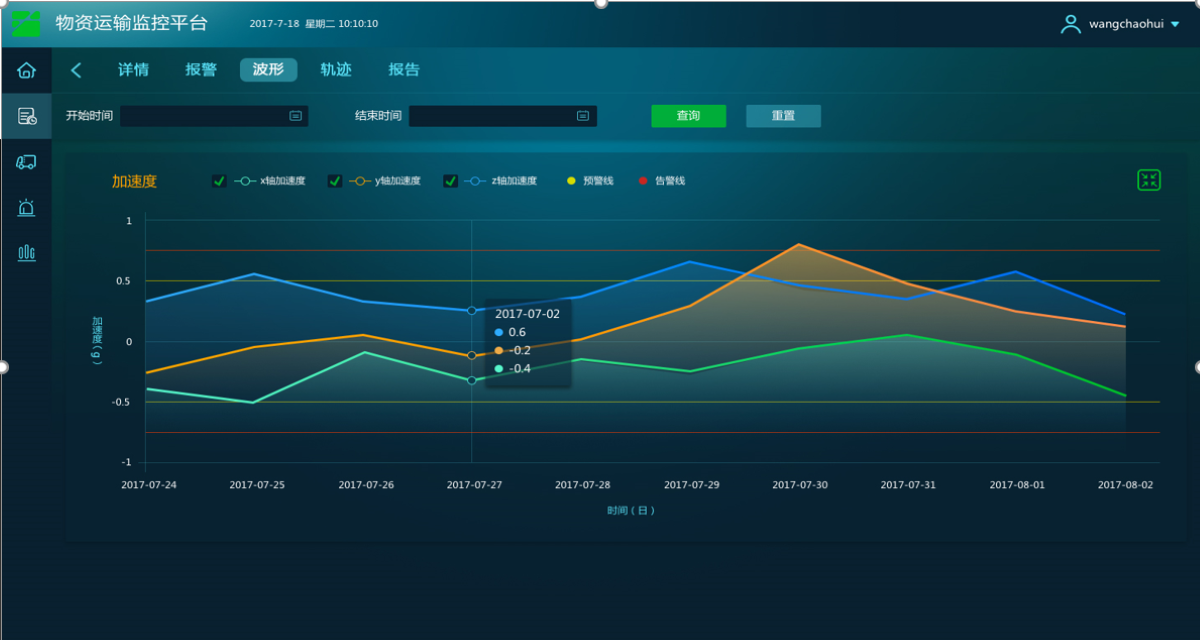Open the 开始时间 calendar picker
The height and width of the screenshot is (640, 1200).
click(x=295, y=116)
